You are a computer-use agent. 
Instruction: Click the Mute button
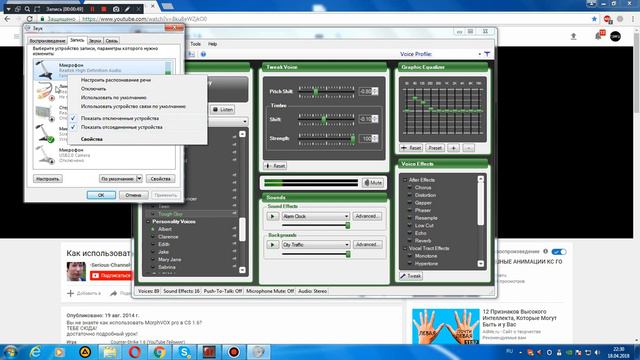click(373, 182)
